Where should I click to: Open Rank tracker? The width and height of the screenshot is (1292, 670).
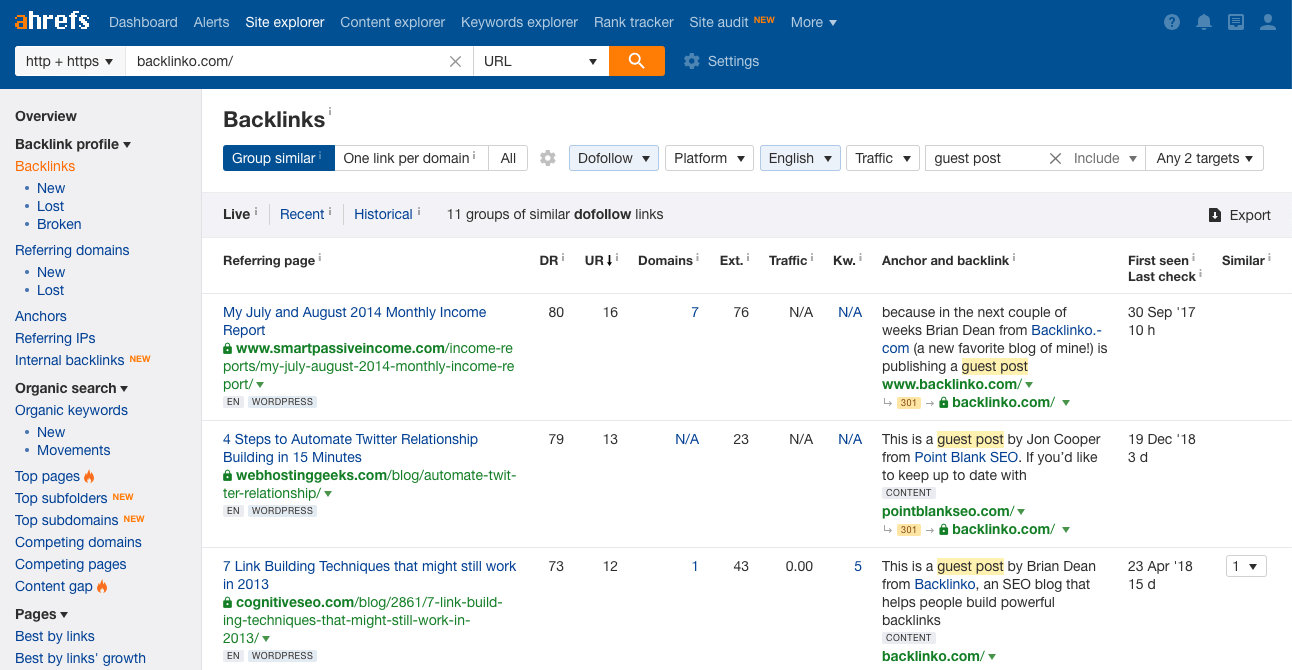point(633,22)
